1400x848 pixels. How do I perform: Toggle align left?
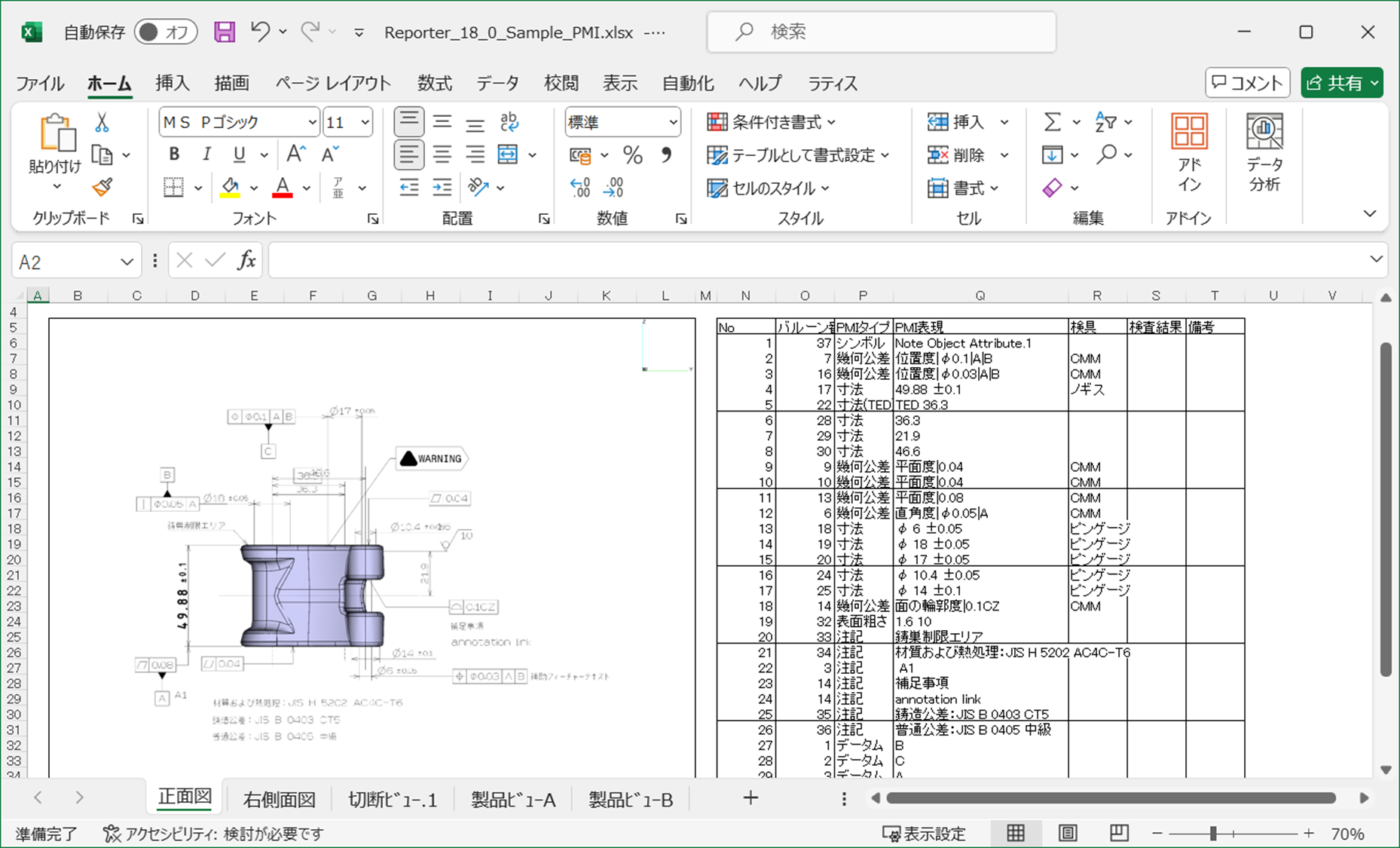pos(408,155)
